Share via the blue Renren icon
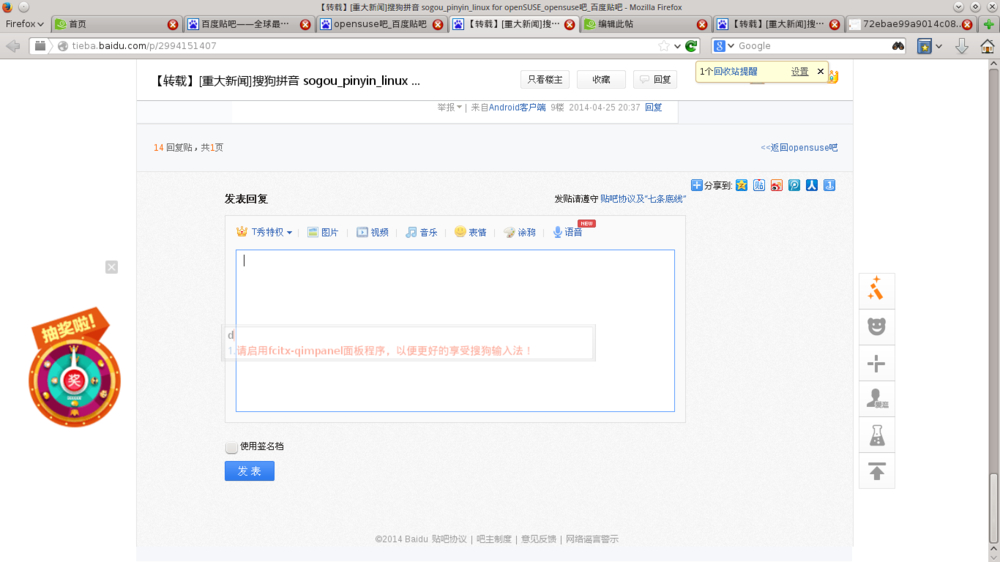 [811, 185]
